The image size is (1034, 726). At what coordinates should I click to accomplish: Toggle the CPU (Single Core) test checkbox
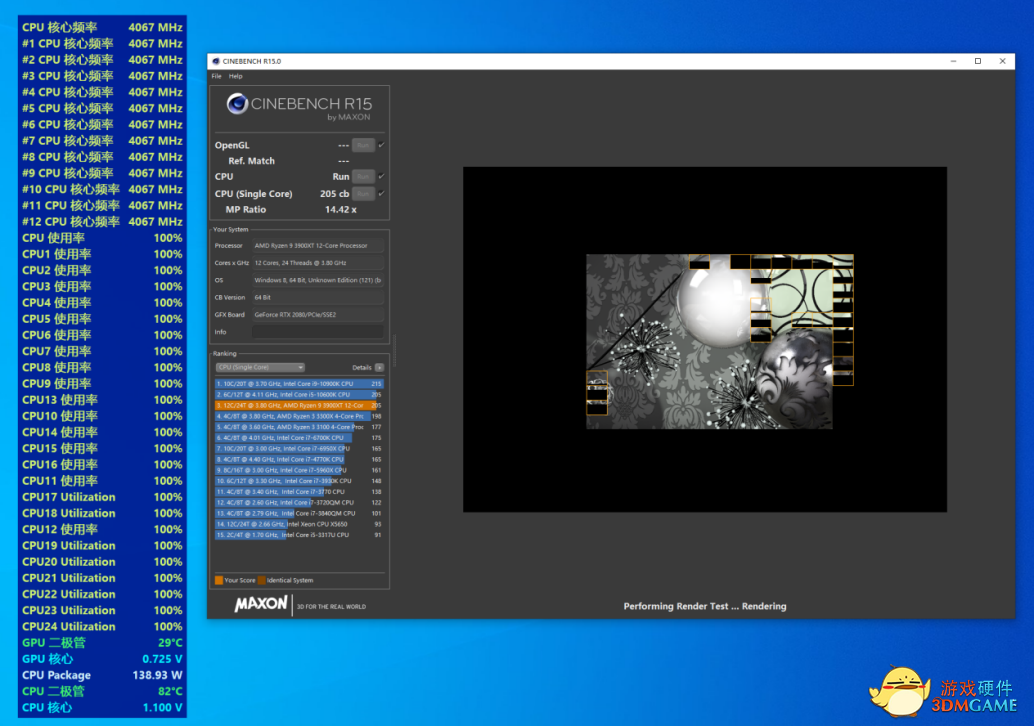381,194
